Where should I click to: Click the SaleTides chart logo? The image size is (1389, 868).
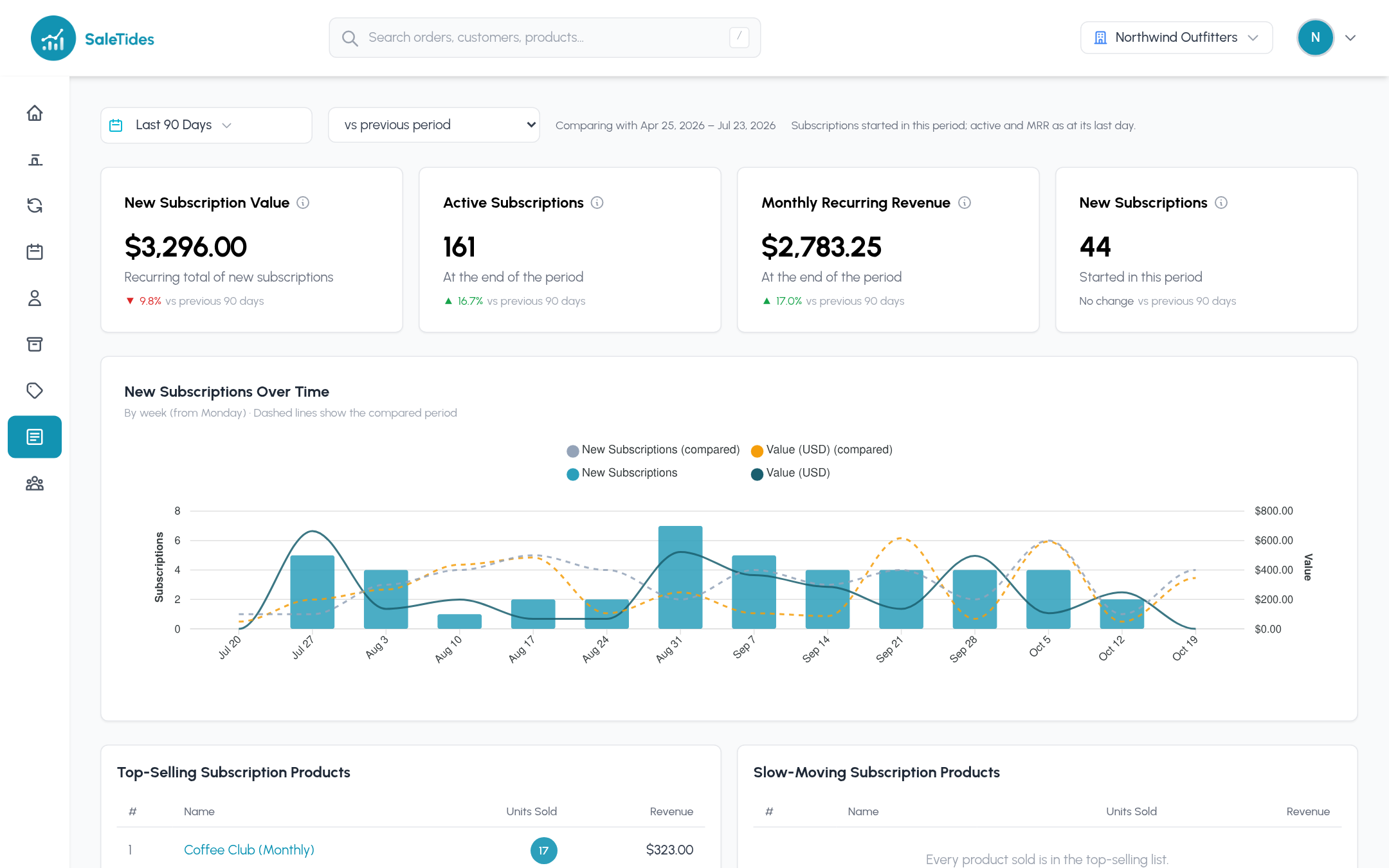coord(53,39)
